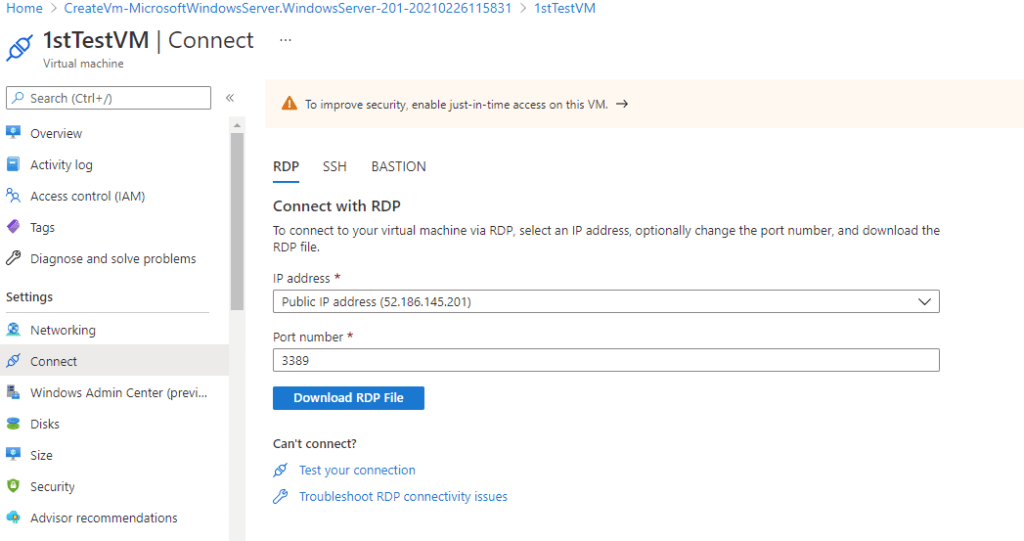The width and height of the screenshot is (1024, 541).
Task: Click Troubleshoot RDP connectivity issues link
Action: (x=403, y=497)
